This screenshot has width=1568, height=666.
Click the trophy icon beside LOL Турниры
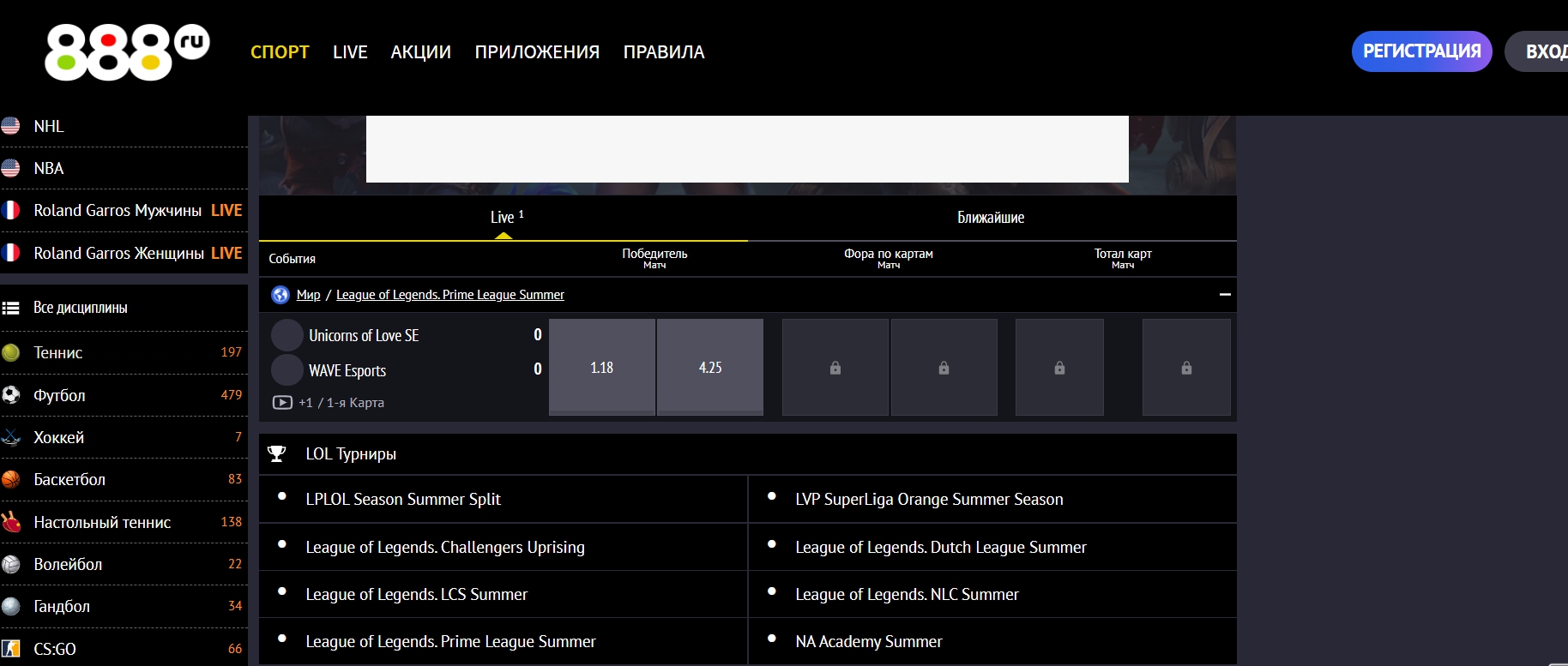[x=277, y=454]
